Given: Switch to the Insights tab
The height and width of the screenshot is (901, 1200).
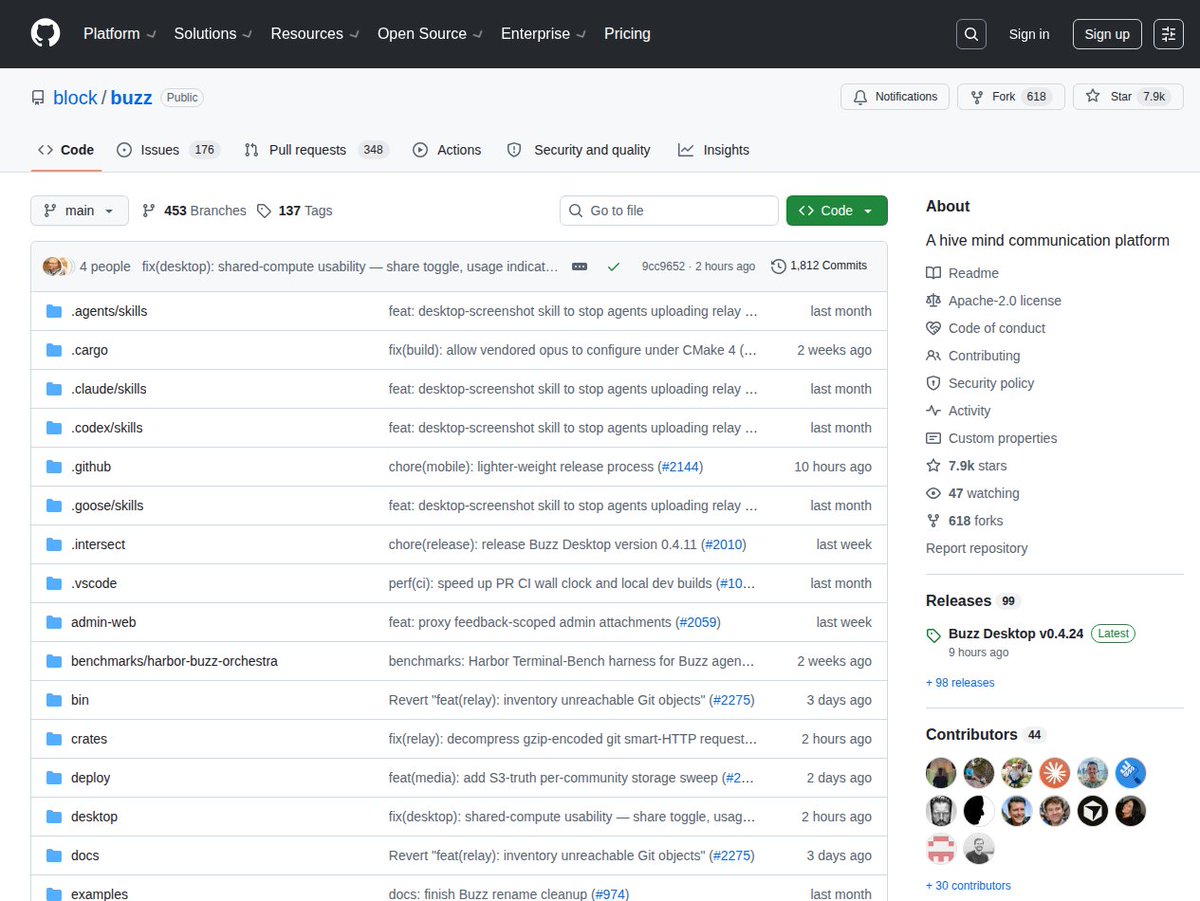Looking at the screenshot, I should coord(713,150).
